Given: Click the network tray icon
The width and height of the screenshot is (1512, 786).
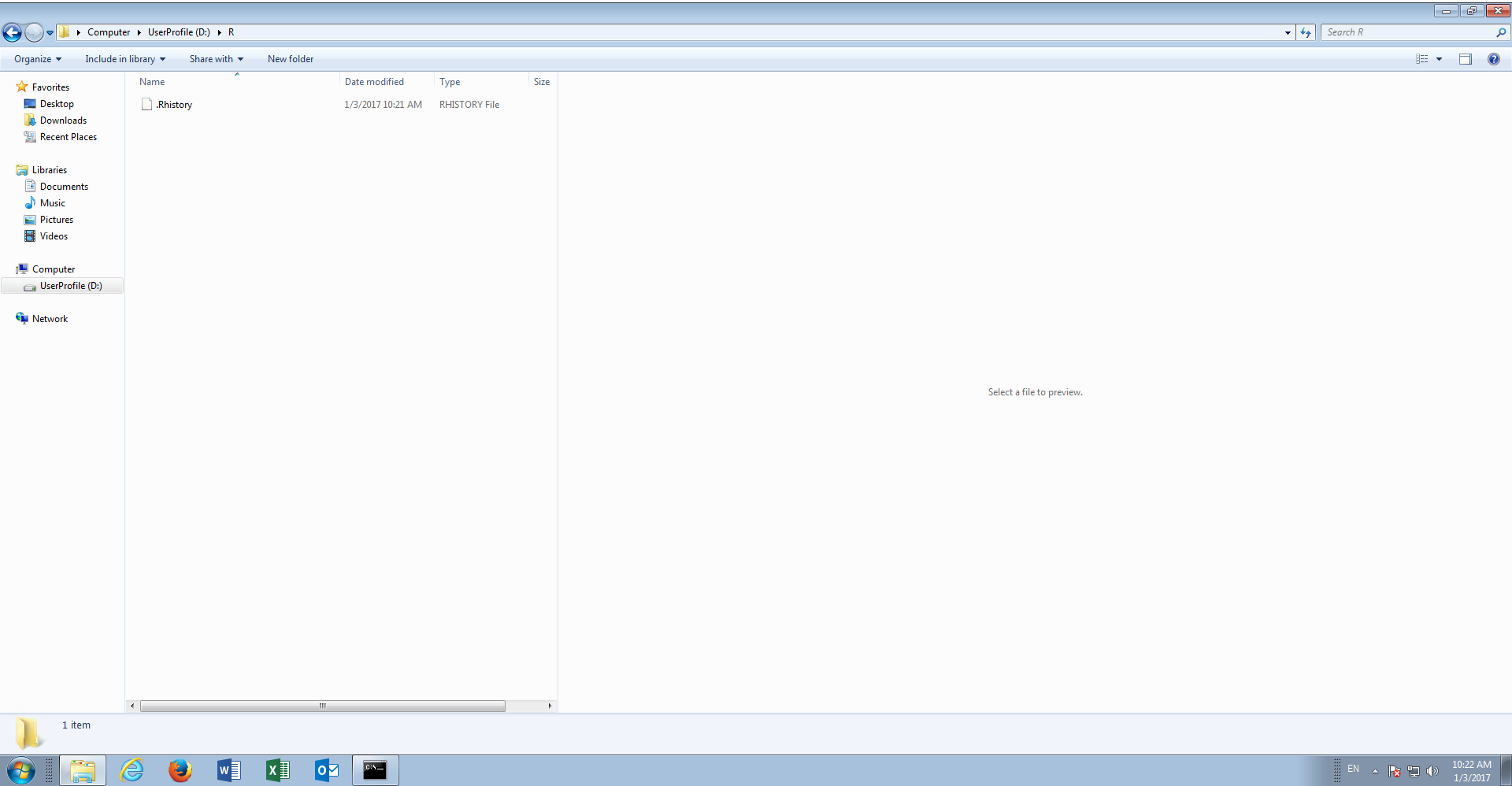Looking at the screenshot, I should [1414, 771].
